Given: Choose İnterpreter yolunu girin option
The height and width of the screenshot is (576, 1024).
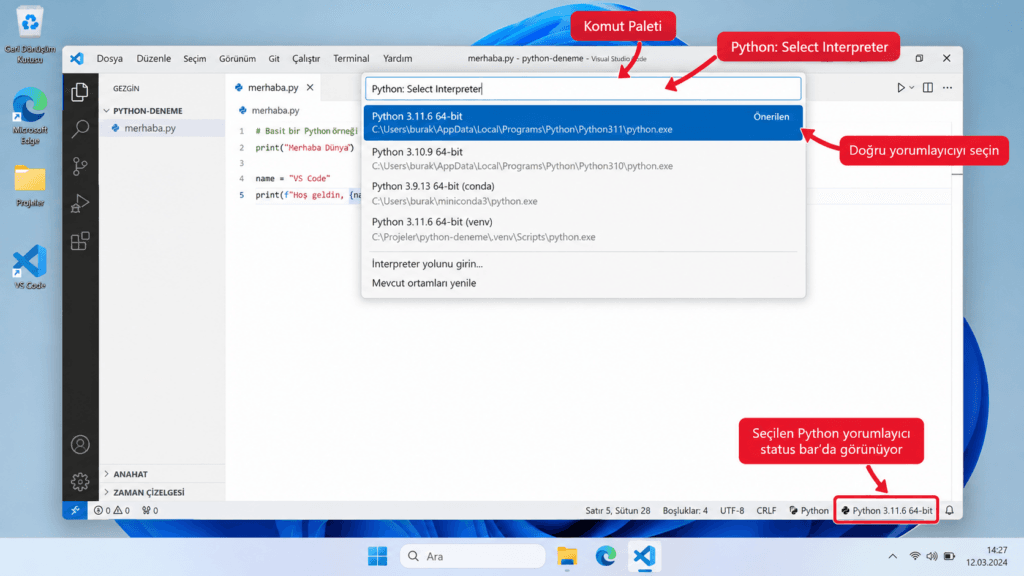Looking at the screenshot, I should tap(583, 264).
